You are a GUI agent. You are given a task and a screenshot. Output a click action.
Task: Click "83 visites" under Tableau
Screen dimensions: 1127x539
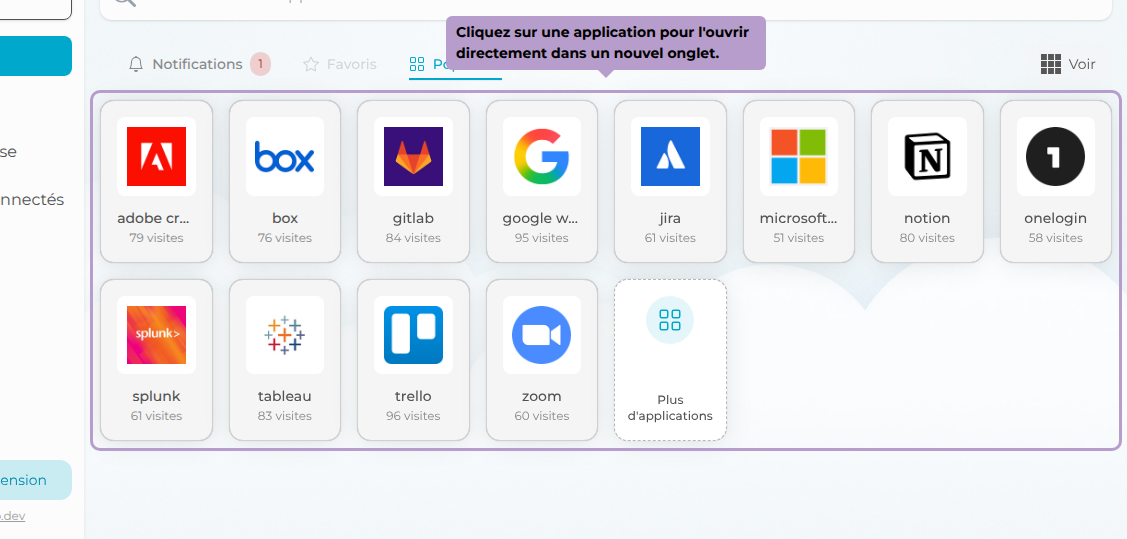tap(285, 416)
